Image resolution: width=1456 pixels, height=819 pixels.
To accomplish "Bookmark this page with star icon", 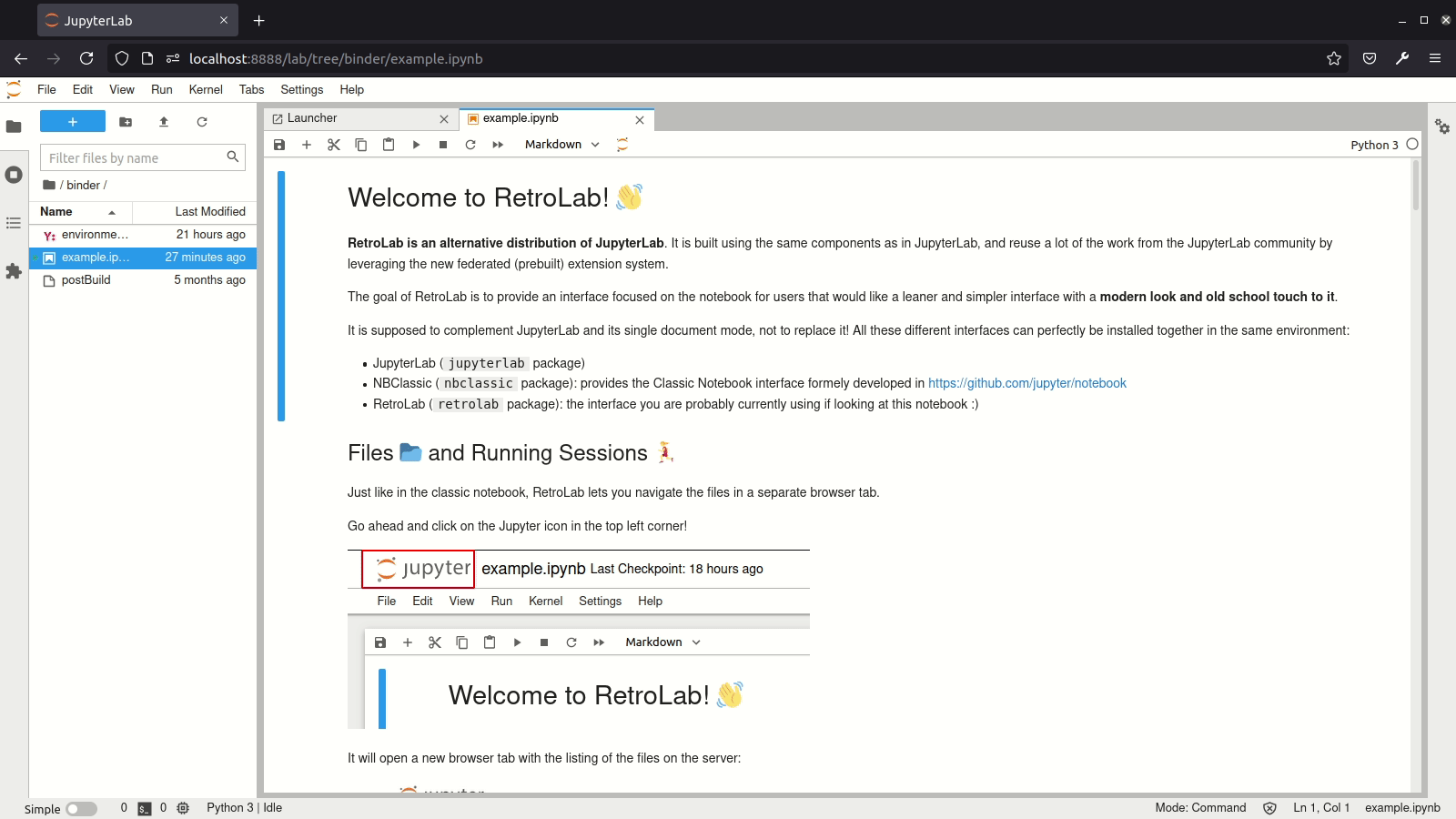I will pyautogui.click(x=1334, y=58).
